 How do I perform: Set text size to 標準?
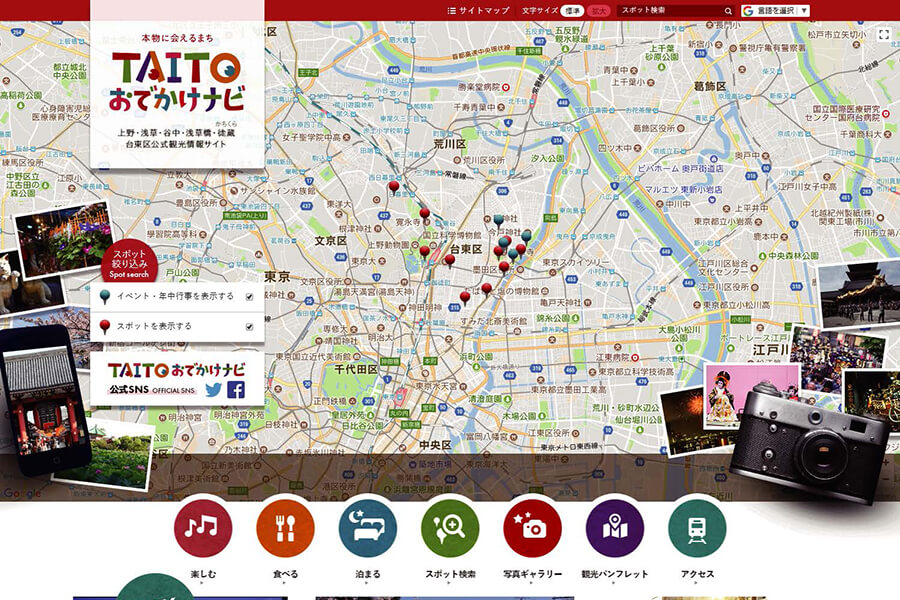tap(572, 11)
